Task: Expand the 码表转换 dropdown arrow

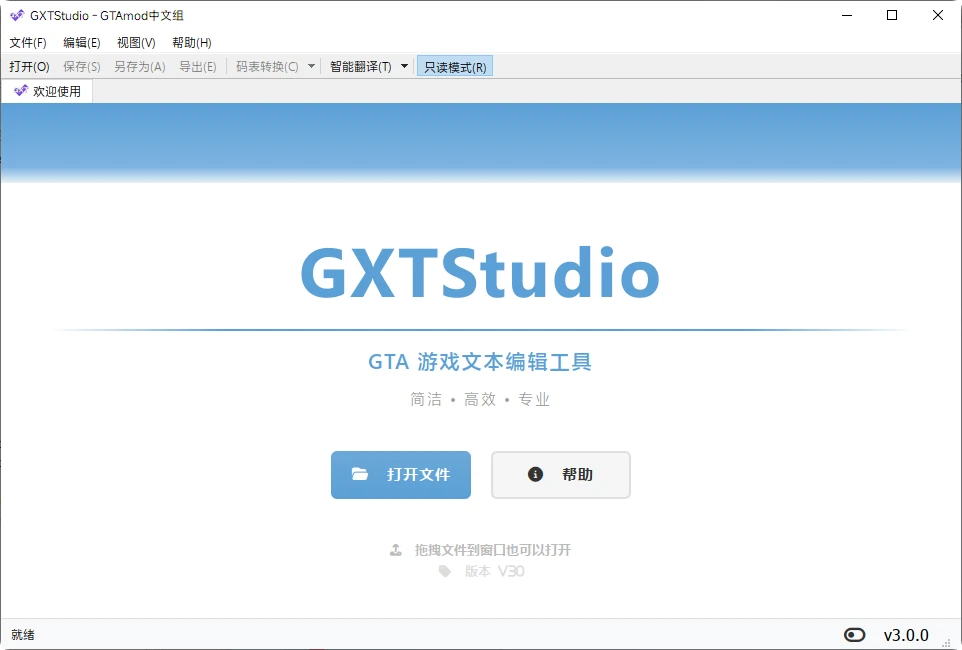Action: pos(311,66)
